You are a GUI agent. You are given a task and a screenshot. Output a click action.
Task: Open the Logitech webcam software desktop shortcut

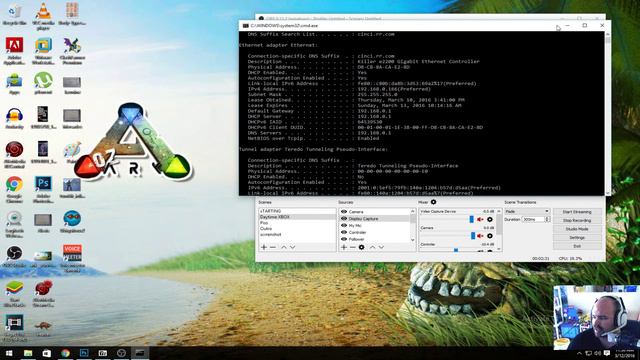[14, 224]
